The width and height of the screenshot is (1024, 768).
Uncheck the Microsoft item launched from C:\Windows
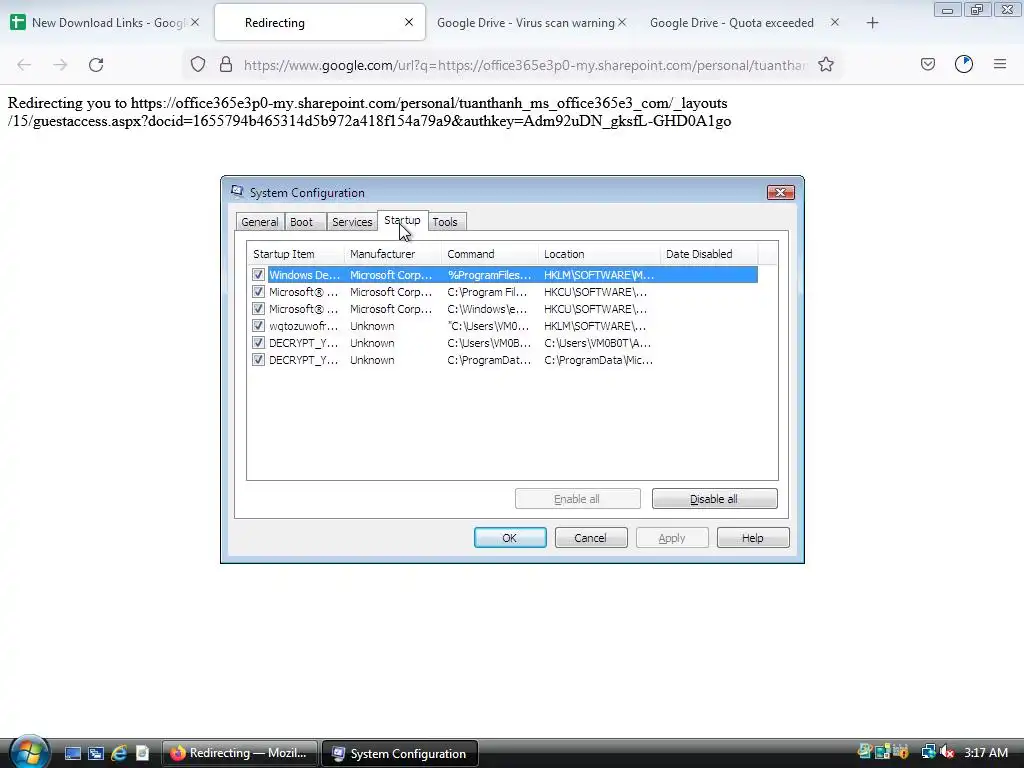[x=259, y=309]
